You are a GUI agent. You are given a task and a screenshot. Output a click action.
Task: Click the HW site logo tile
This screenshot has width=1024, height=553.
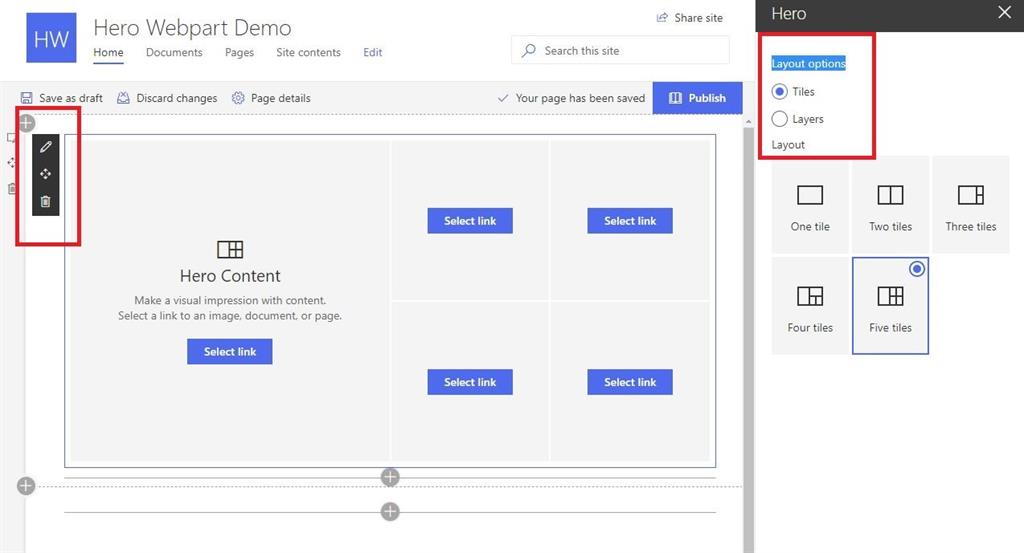click(x=51, y=38)
